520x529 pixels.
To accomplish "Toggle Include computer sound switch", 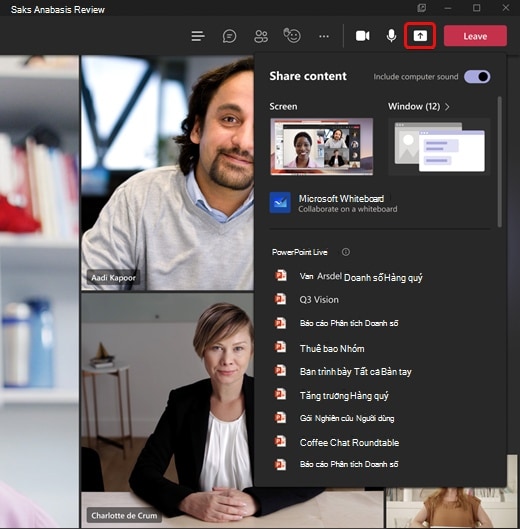I will (477, 77).
